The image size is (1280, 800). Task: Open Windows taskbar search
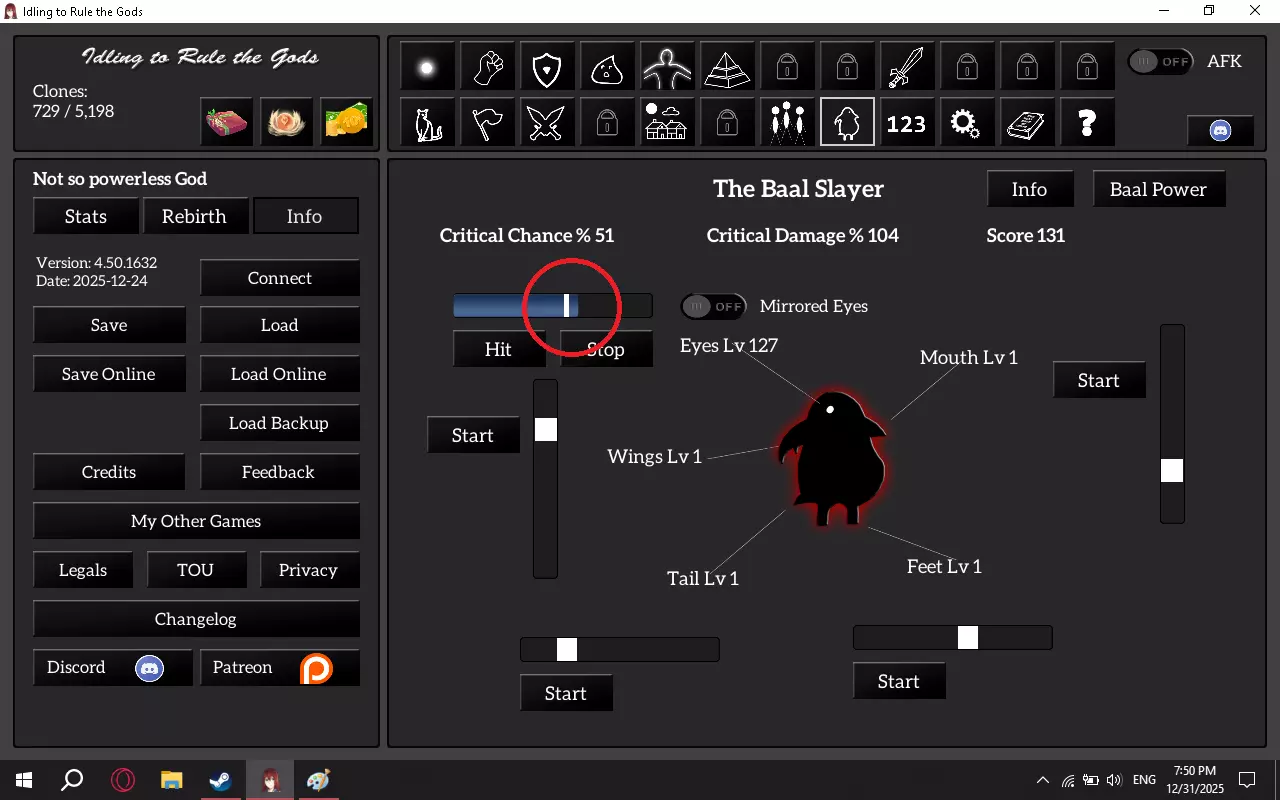point(72,780)
